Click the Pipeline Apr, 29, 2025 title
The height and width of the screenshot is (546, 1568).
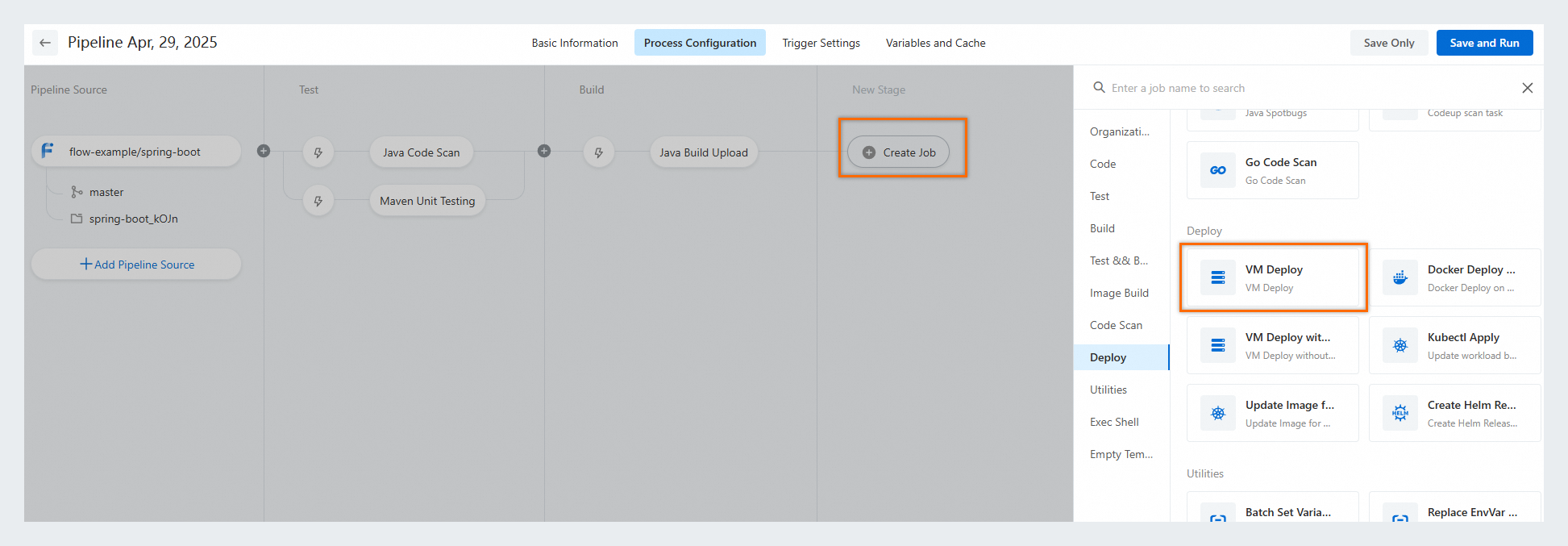coord(143,42)
